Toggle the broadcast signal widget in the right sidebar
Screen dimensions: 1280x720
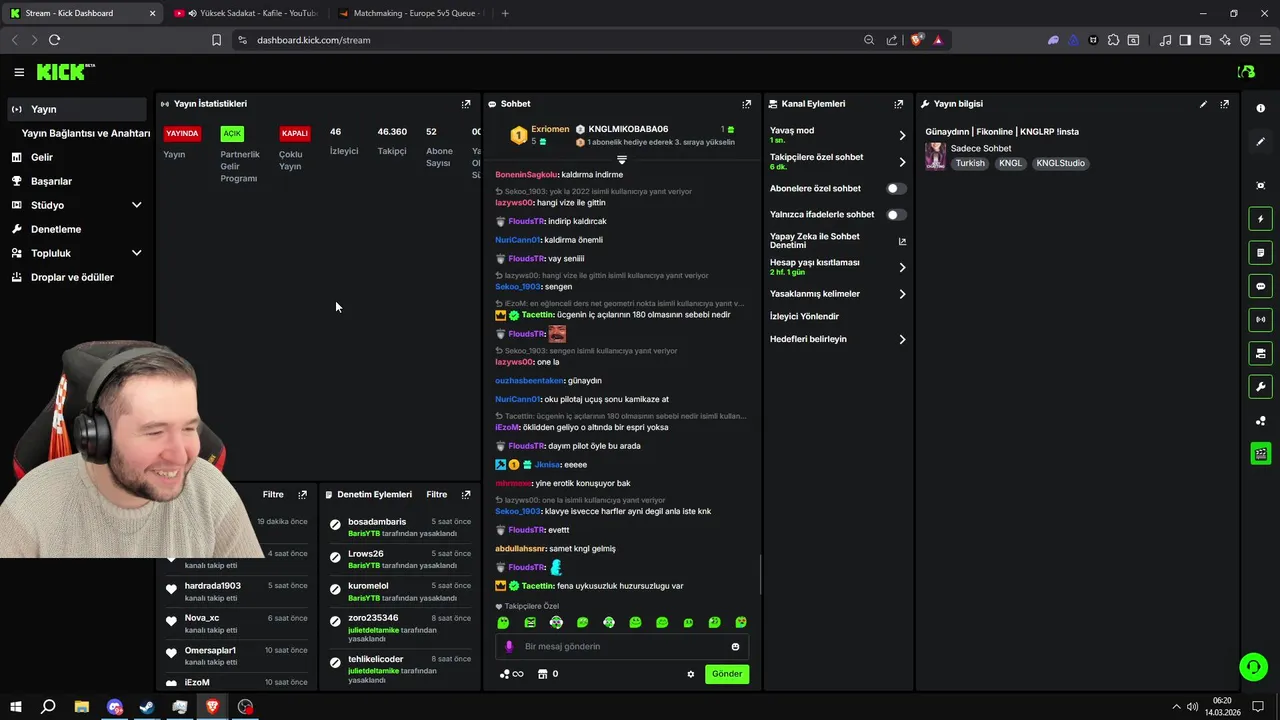1261,320
